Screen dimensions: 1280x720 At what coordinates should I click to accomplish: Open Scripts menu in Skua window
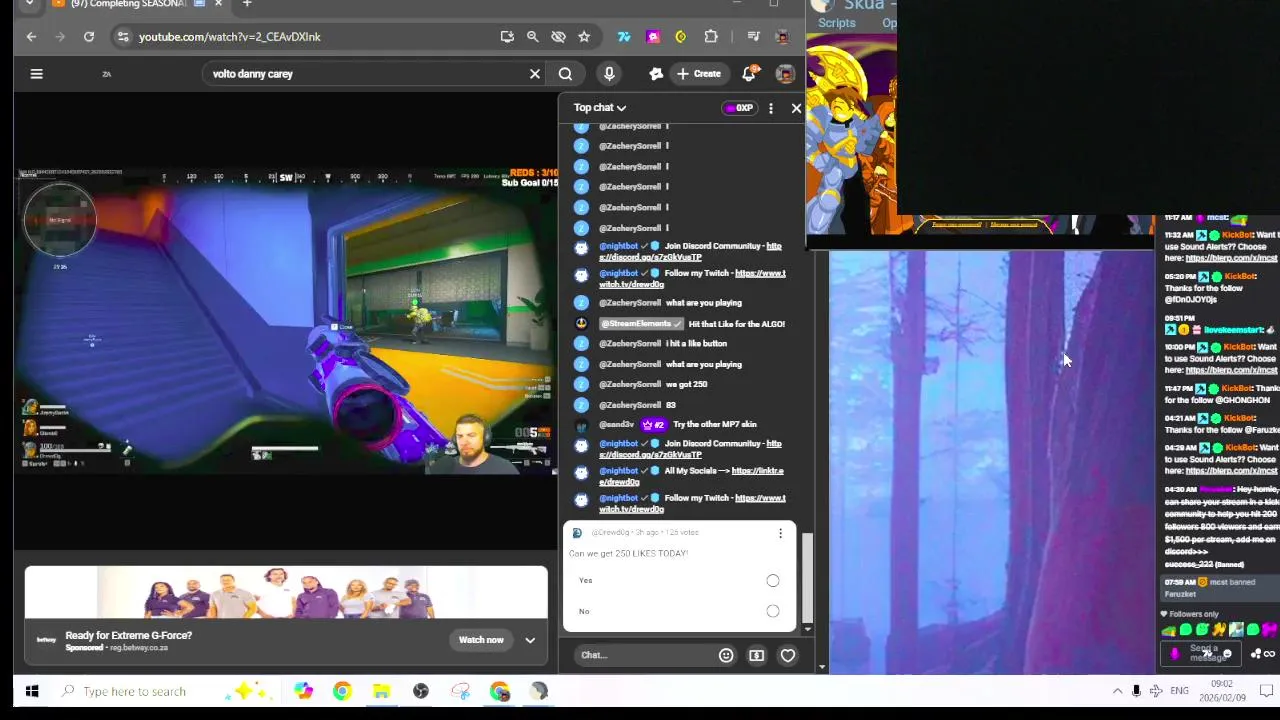836,23
